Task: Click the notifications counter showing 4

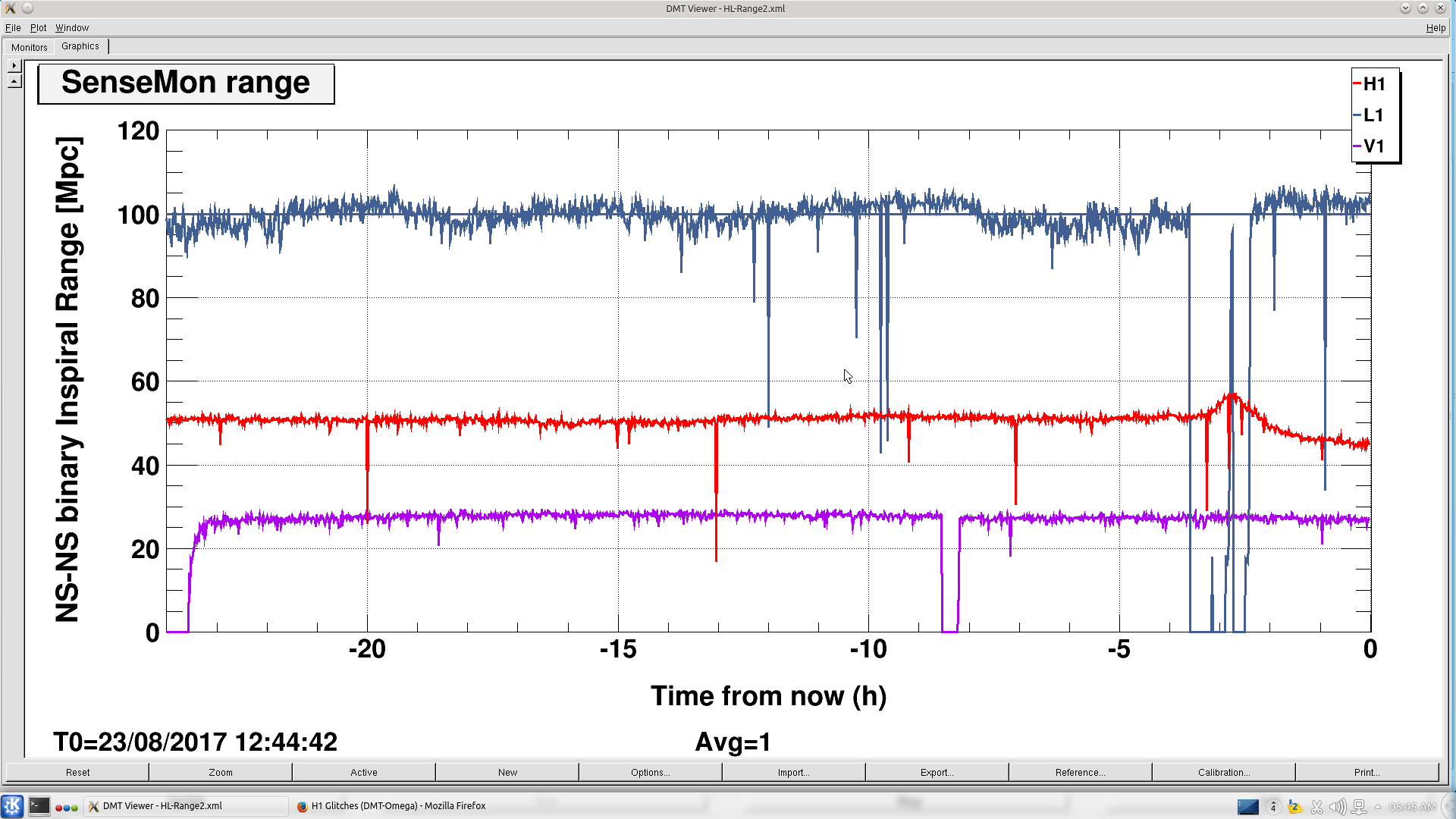Action: [x=1273, y=807]
